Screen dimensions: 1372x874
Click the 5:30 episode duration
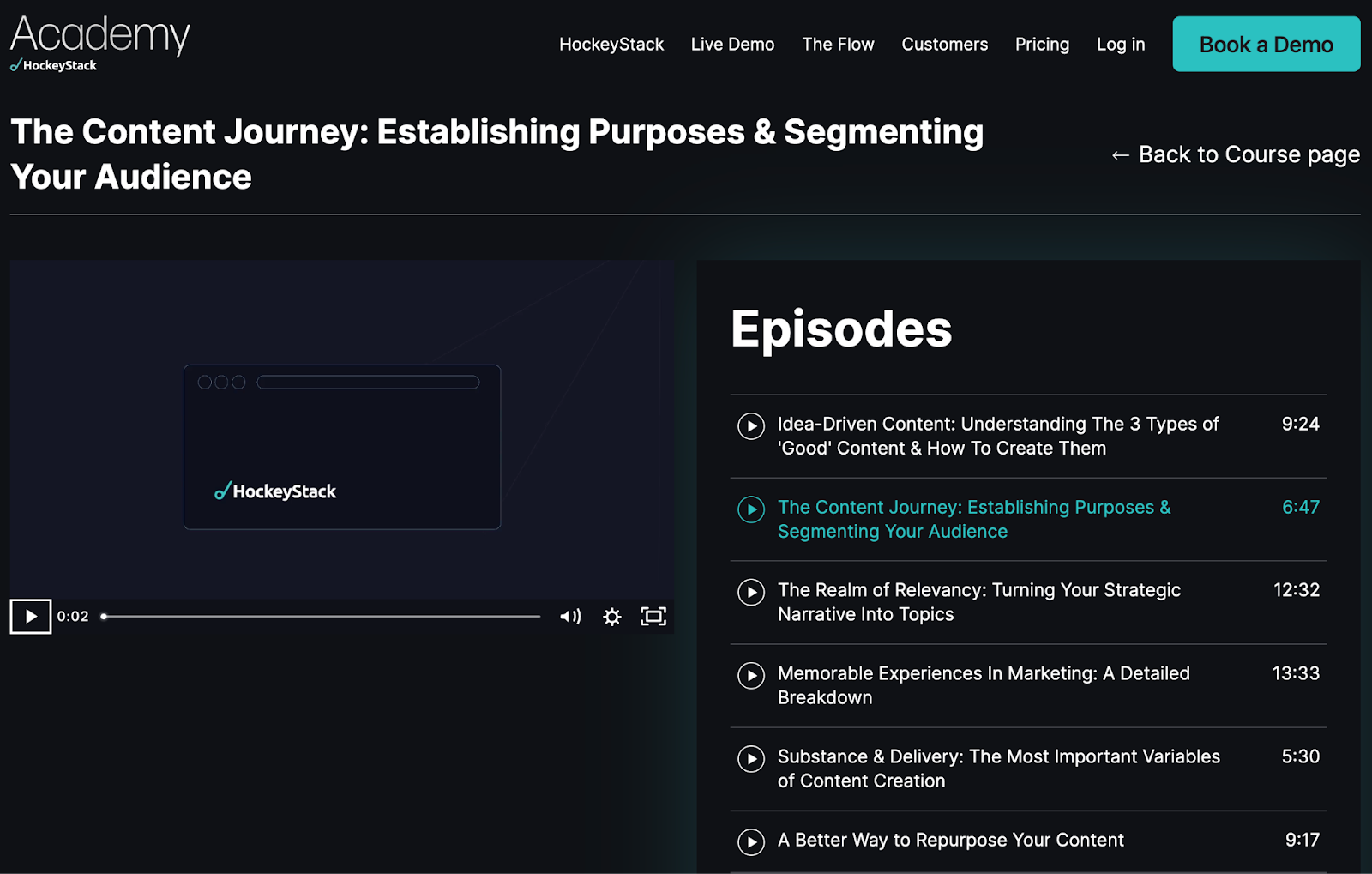click(x=1301, y=756)
